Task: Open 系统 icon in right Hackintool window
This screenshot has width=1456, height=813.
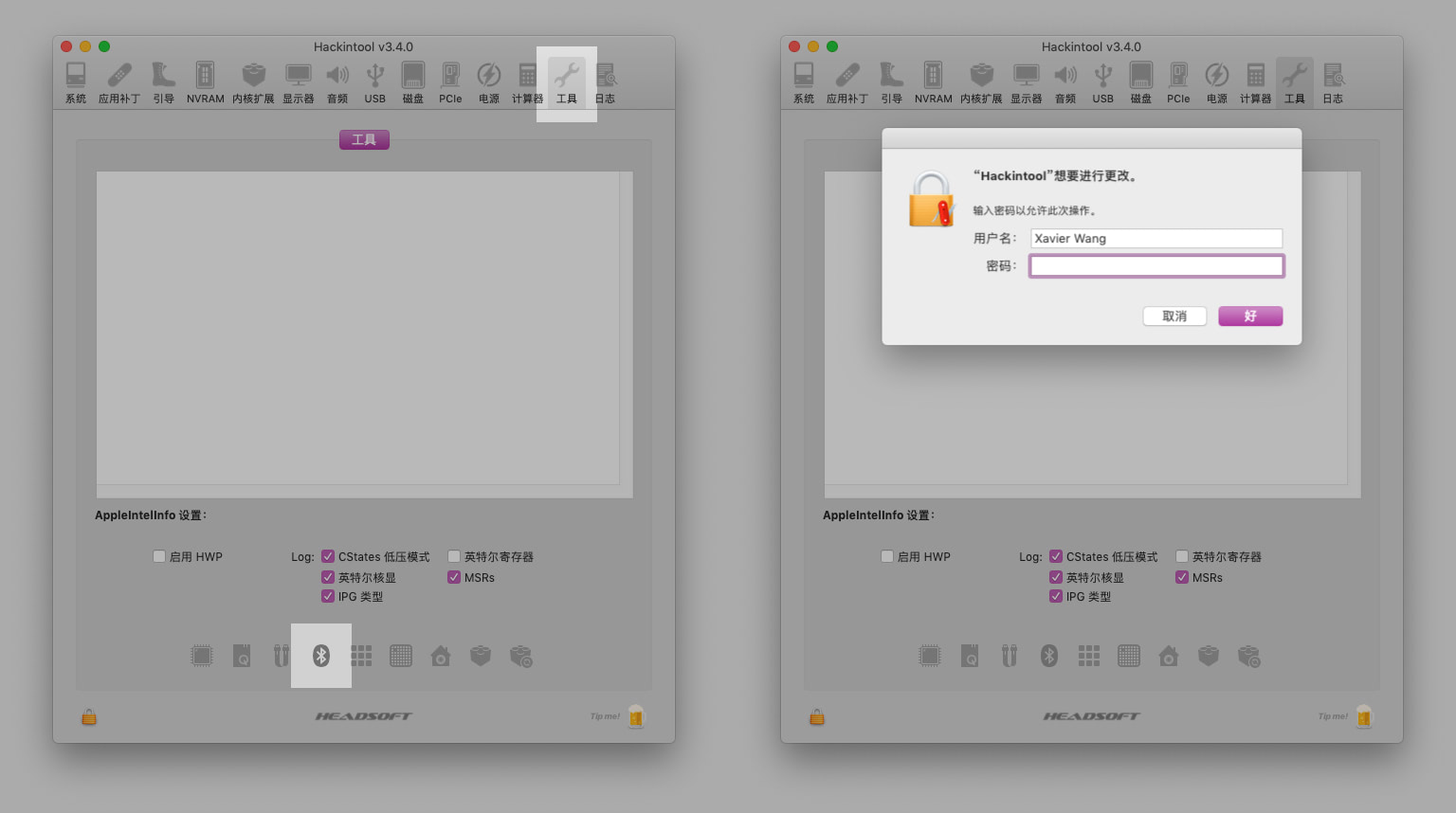Action: coord(804,82)
